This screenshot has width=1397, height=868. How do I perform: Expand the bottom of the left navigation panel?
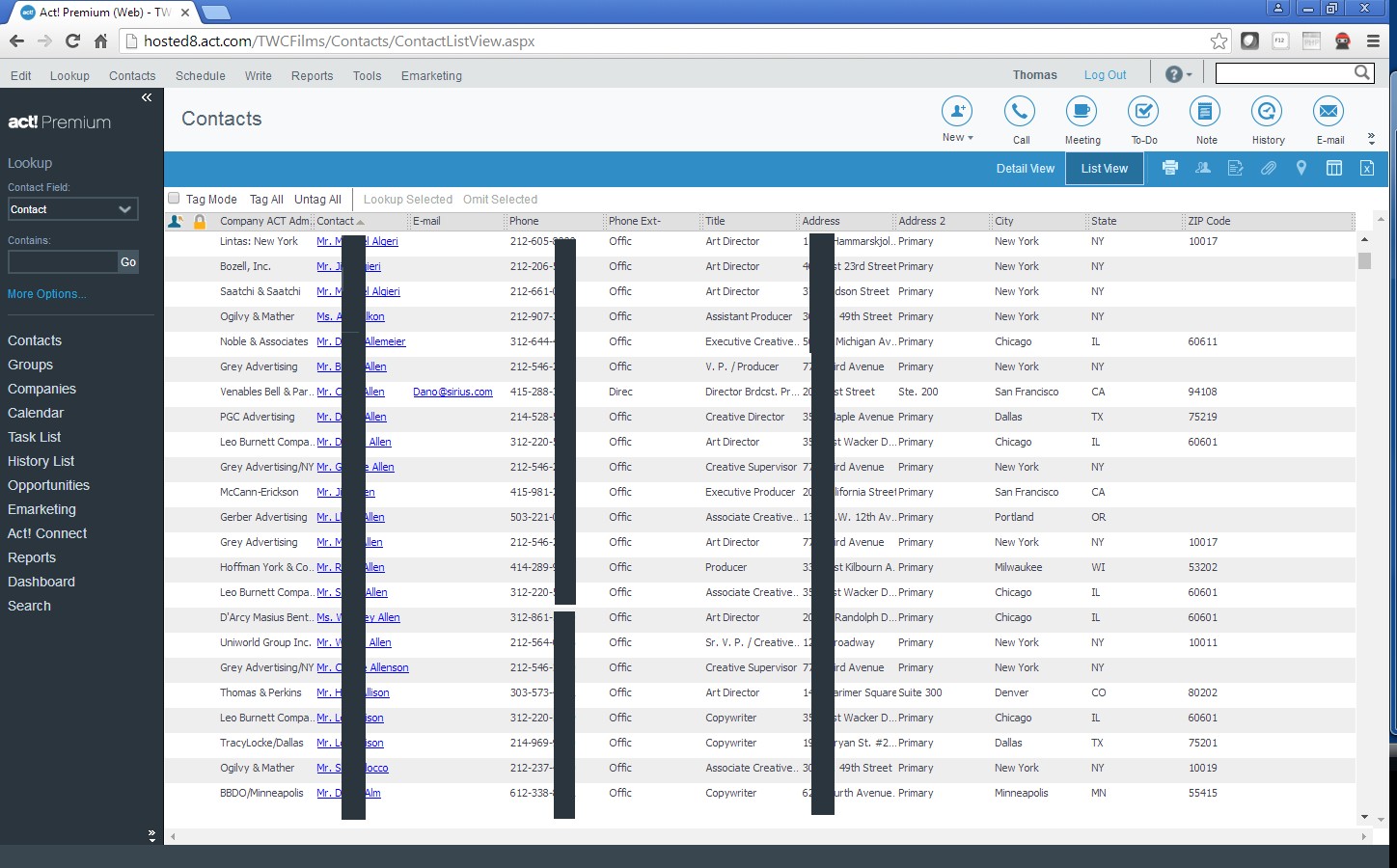pyautogui.click(x=151, y=836)
